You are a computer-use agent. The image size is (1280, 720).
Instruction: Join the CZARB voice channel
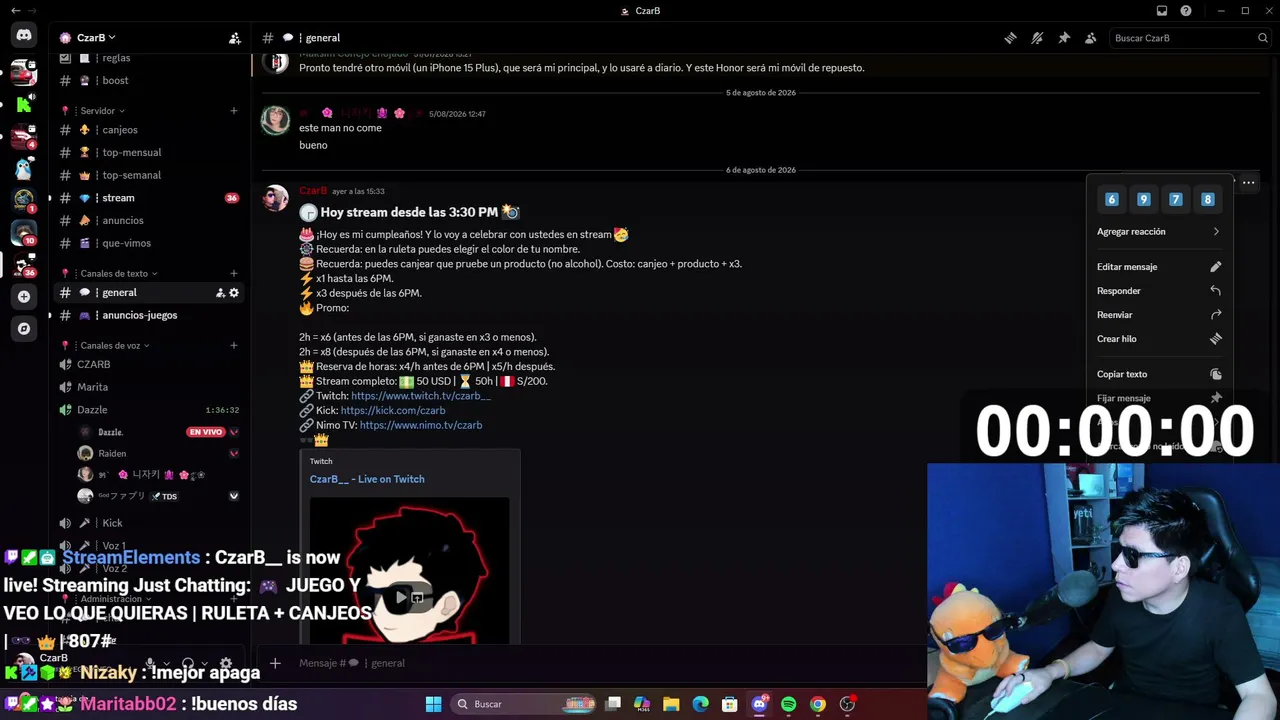click(x=149, y=365)
